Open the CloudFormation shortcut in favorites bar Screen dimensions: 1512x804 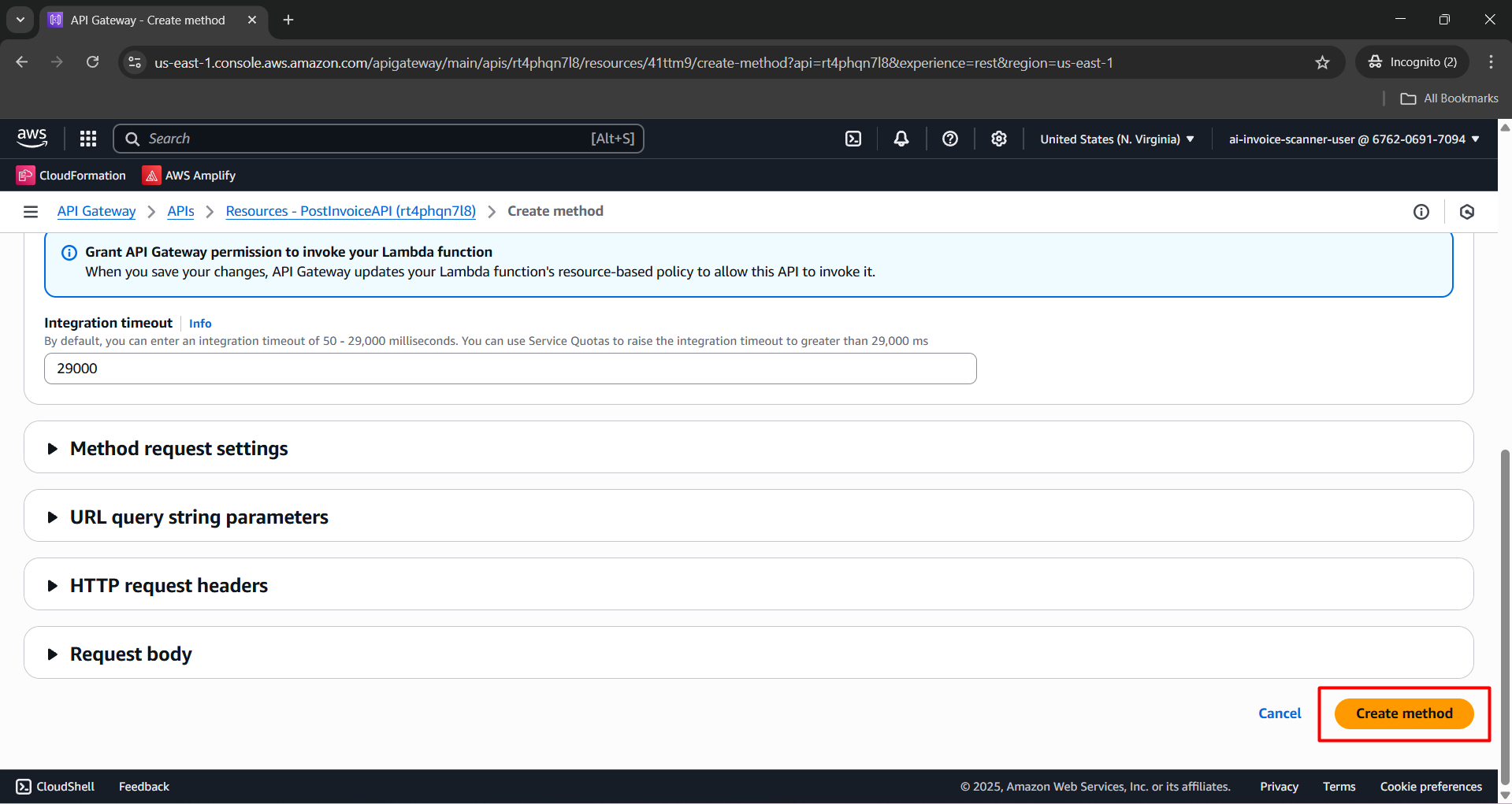[72, 176]
